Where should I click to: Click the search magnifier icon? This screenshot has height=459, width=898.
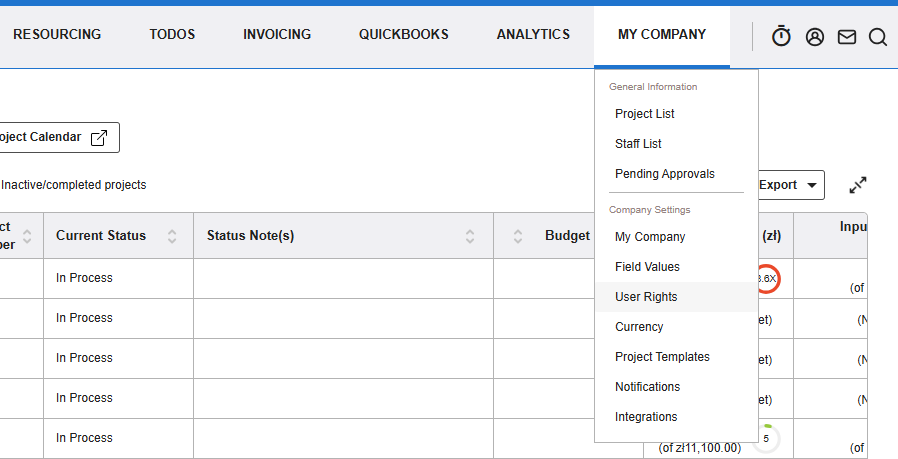[x=877, y=37]
